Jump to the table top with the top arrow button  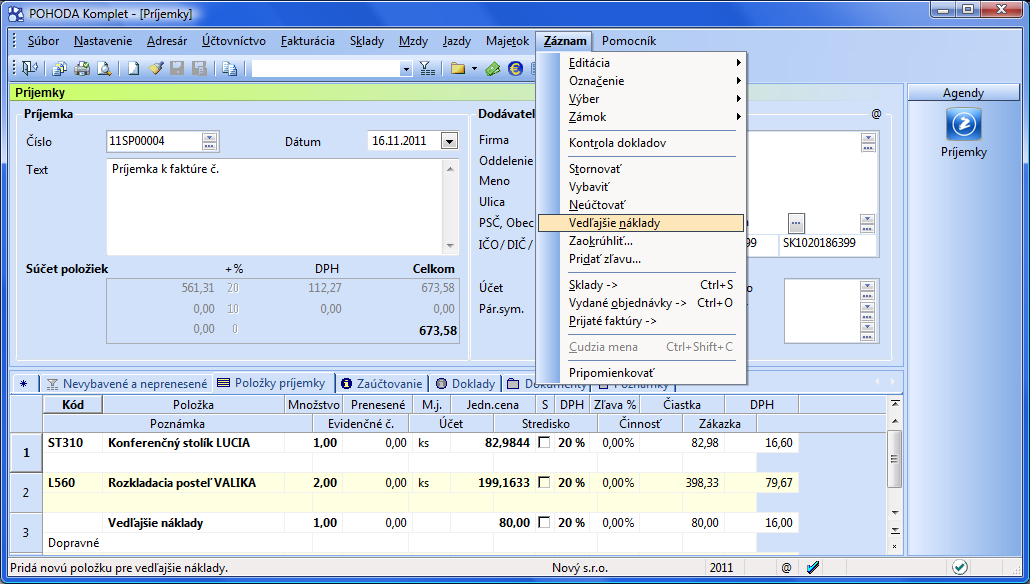(895, 403)
